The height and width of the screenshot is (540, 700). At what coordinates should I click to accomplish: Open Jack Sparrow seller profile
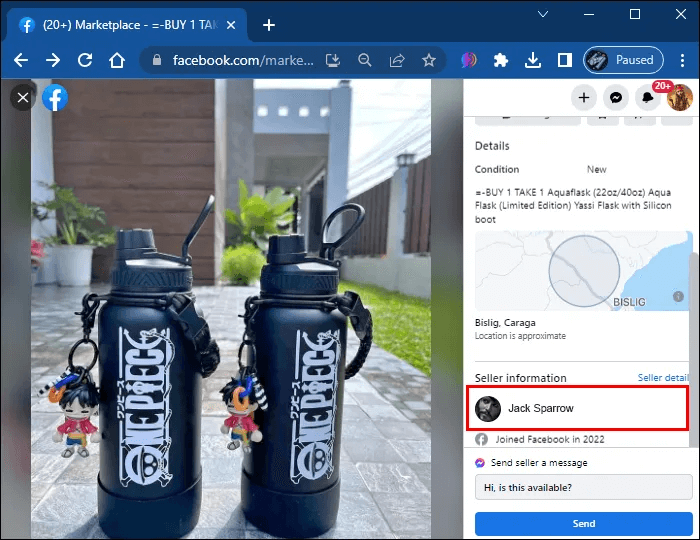click(x=577, y=408)
